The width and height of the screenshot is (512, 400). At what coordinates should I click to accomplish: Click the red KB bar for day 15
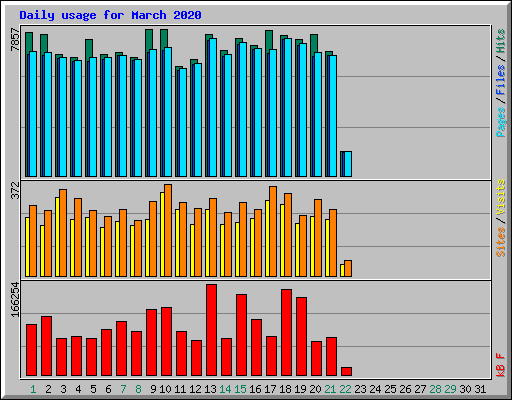(242, 335)
